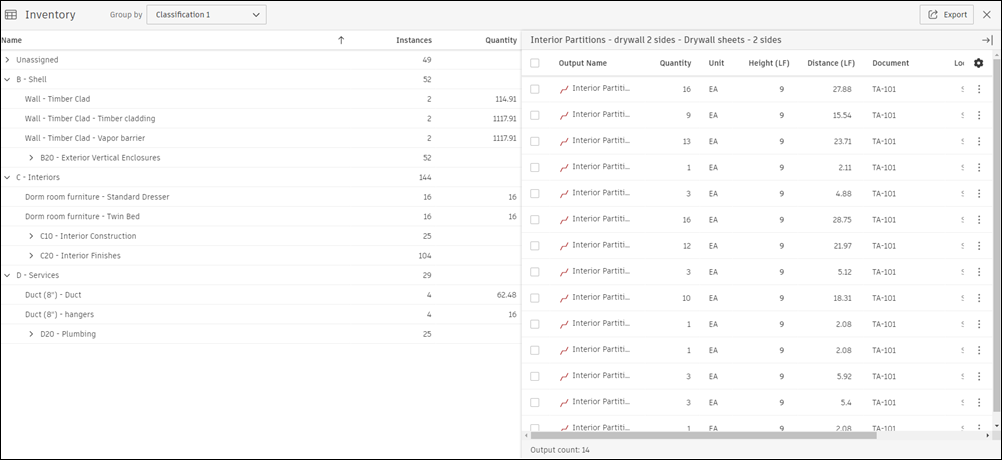1002x460 pixels.
Task: Open the kebab menu on the 15.54 distance row
Action: tap(979, 115)
